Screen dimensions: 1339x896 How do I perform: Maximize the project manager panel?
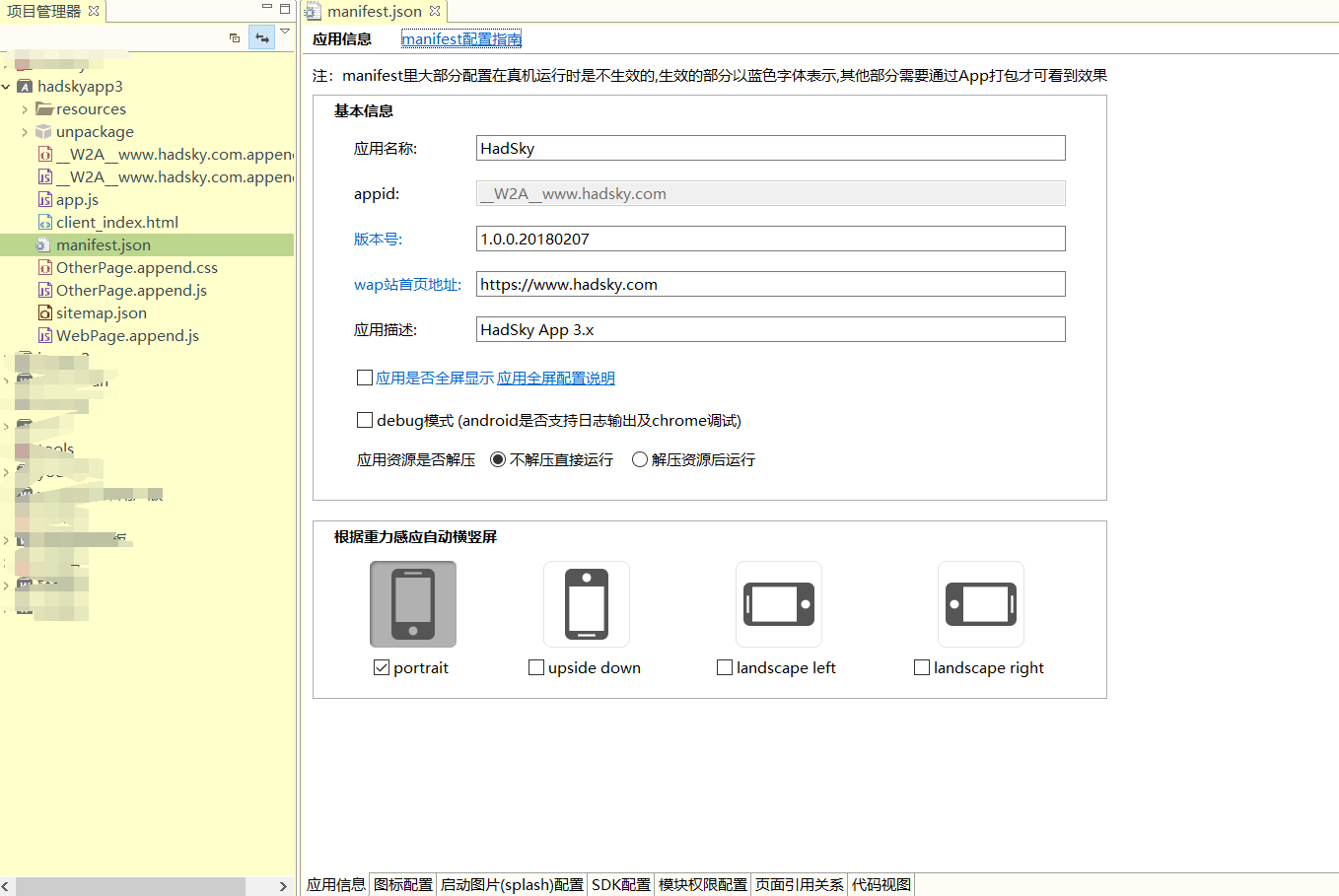285,9
